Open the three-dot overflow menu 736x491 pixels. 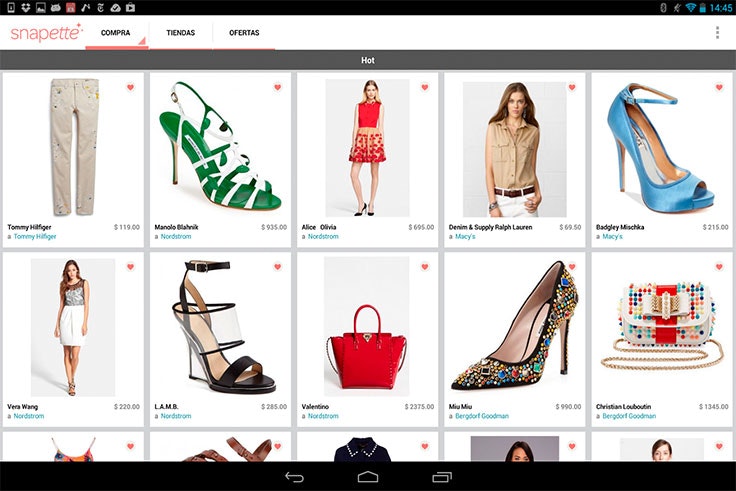(717, 32)
